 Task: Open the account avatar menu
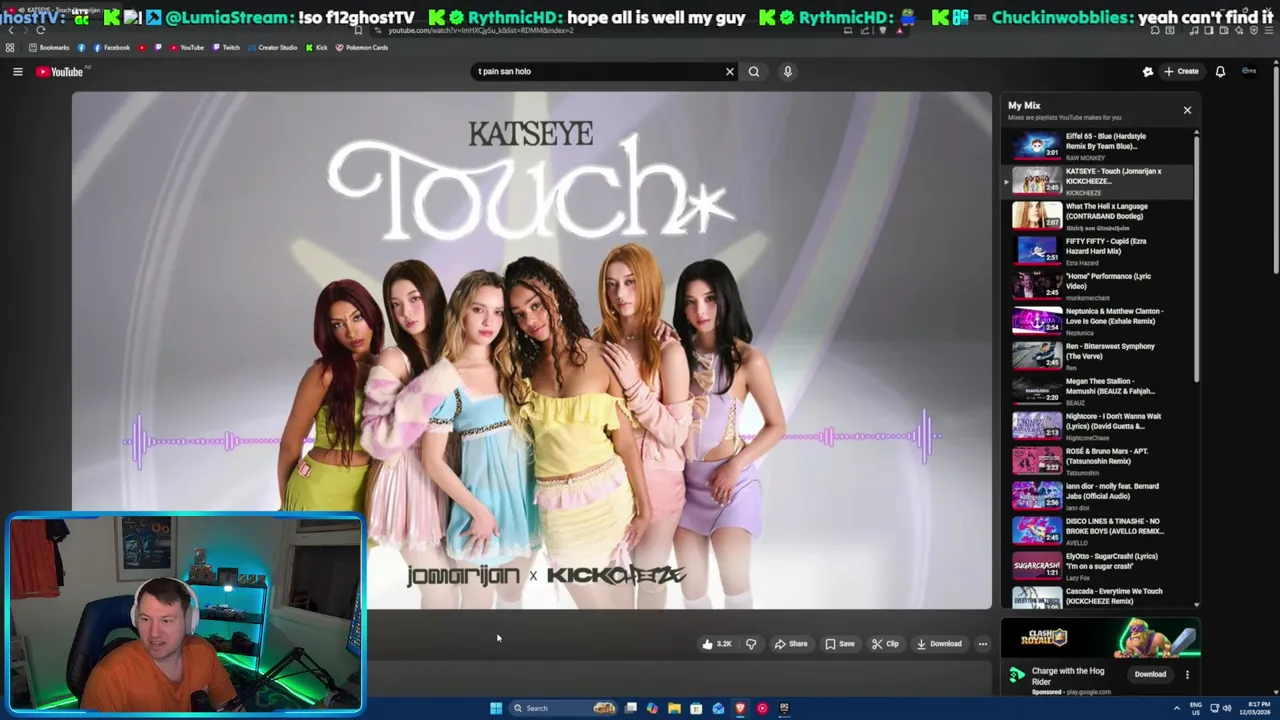tap(1249, 71)
